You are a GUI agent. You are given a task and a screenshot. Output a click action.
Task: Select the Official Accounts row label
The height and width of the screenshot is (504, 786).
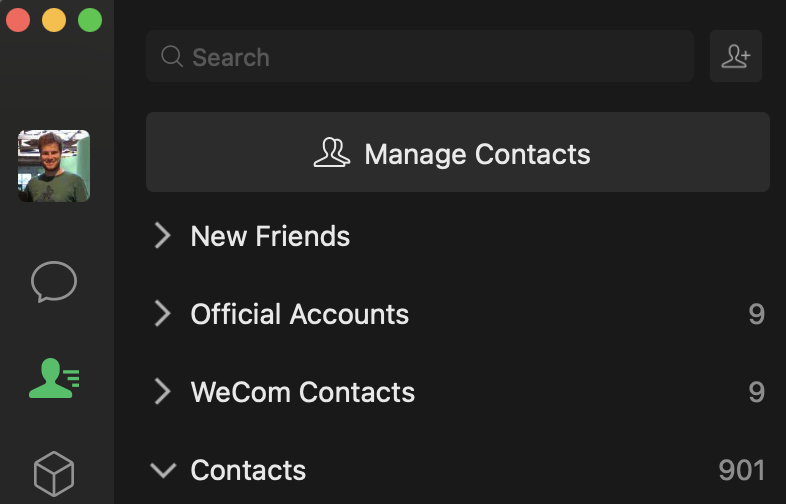299,314
